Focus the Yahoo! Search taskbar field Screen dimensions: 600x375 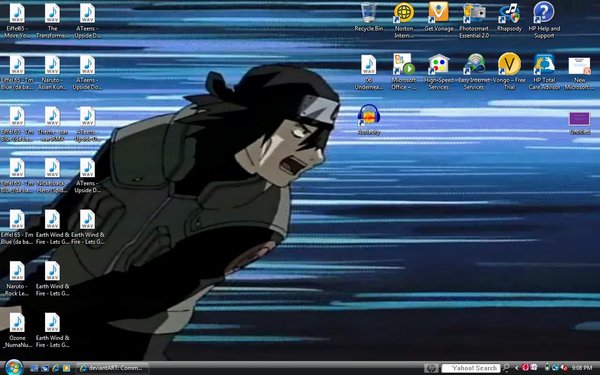tap(471, 368)
